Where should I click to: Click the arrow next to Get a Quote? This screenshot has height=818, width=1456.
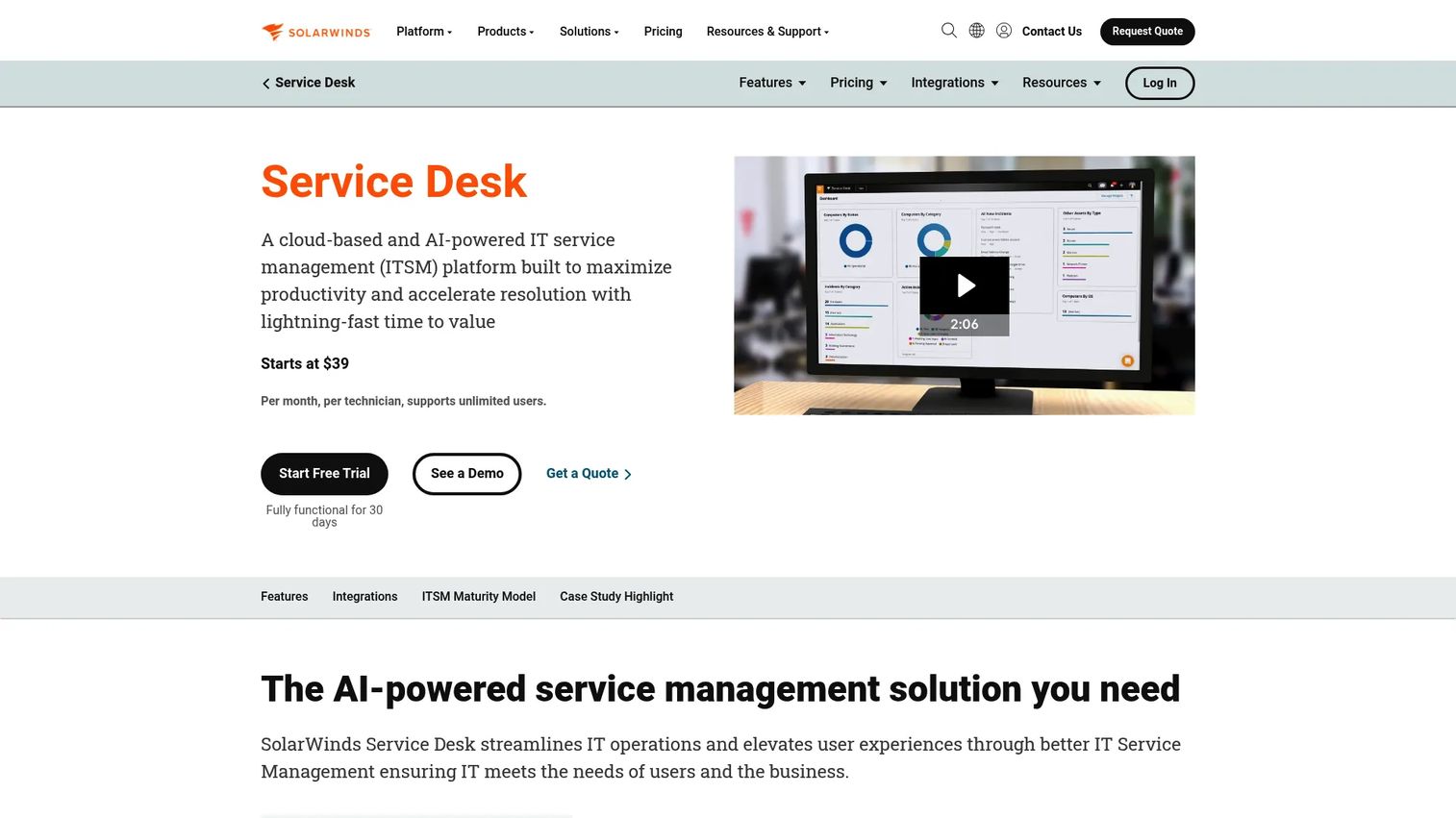(x=628, y=474)
